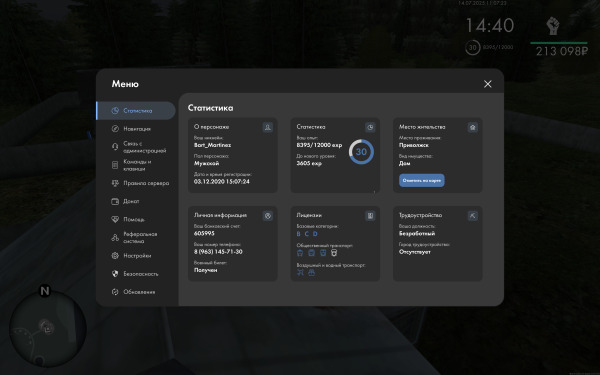Screen dimensions: 600x375
Task: Click the phone number 8 (963) 145-71-30
Action: [x=218, y=252]
